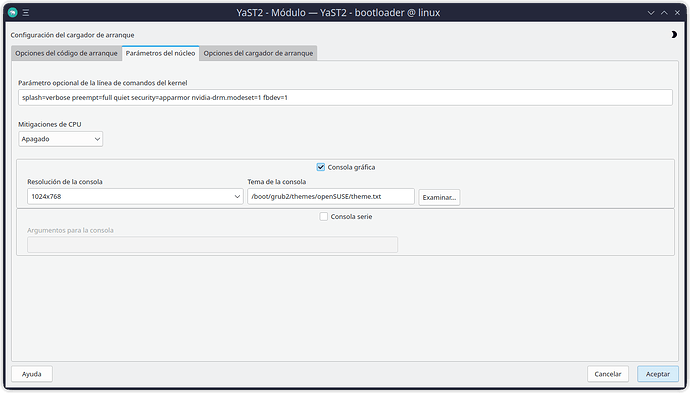This screenshot has height=393, width=690.
Task: Minimize the YaST2 bootloader window
Action: (x=651, y=13)
